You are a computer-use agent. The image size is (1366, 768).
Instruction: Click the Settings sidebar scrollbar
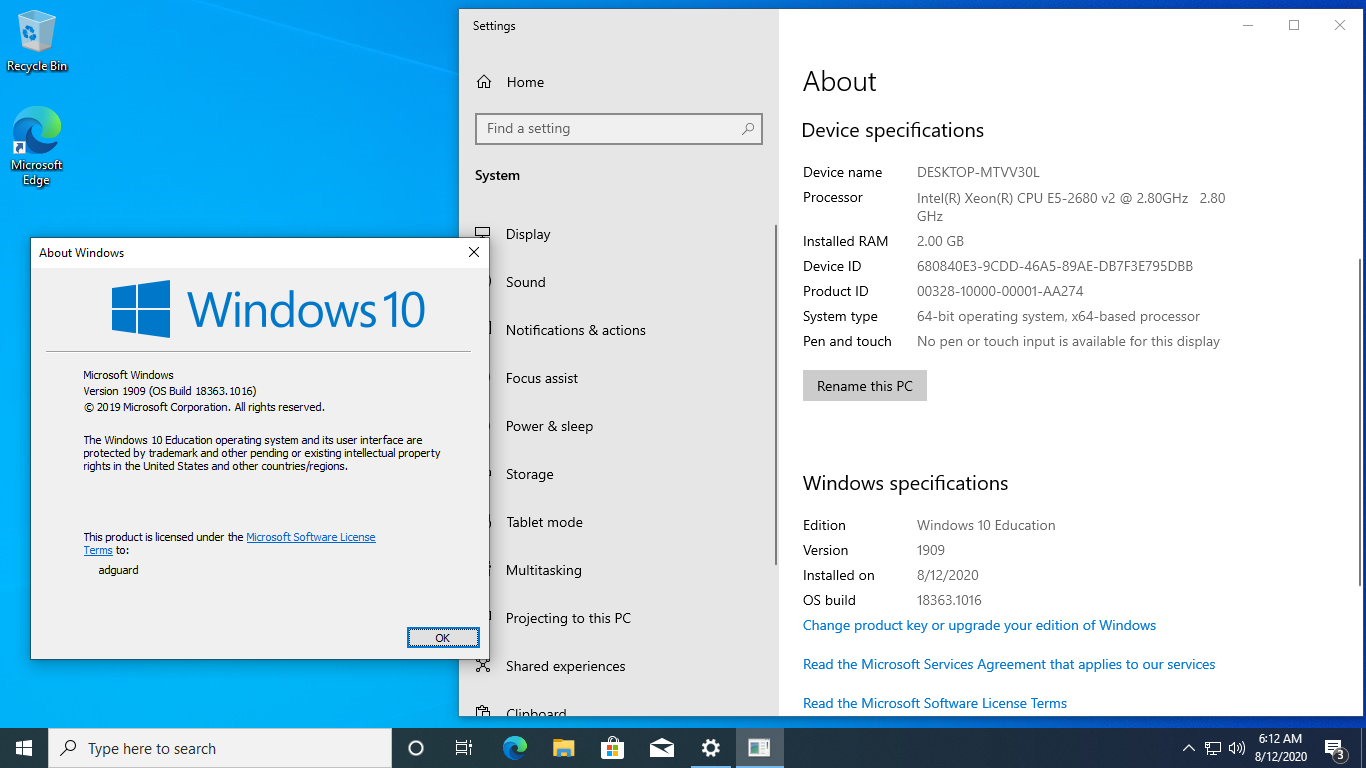tap(776, 395)
